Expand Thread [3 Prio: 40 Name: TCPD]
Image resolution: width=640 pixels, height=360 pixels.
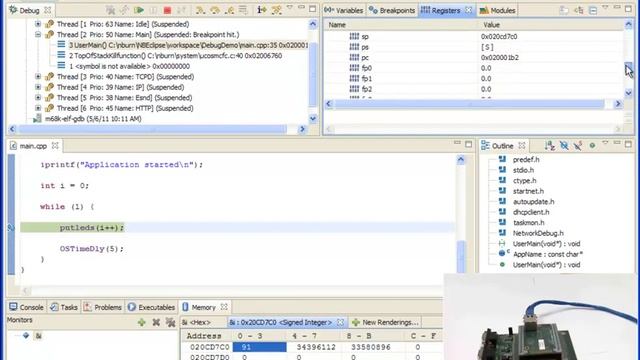[38, 77]
